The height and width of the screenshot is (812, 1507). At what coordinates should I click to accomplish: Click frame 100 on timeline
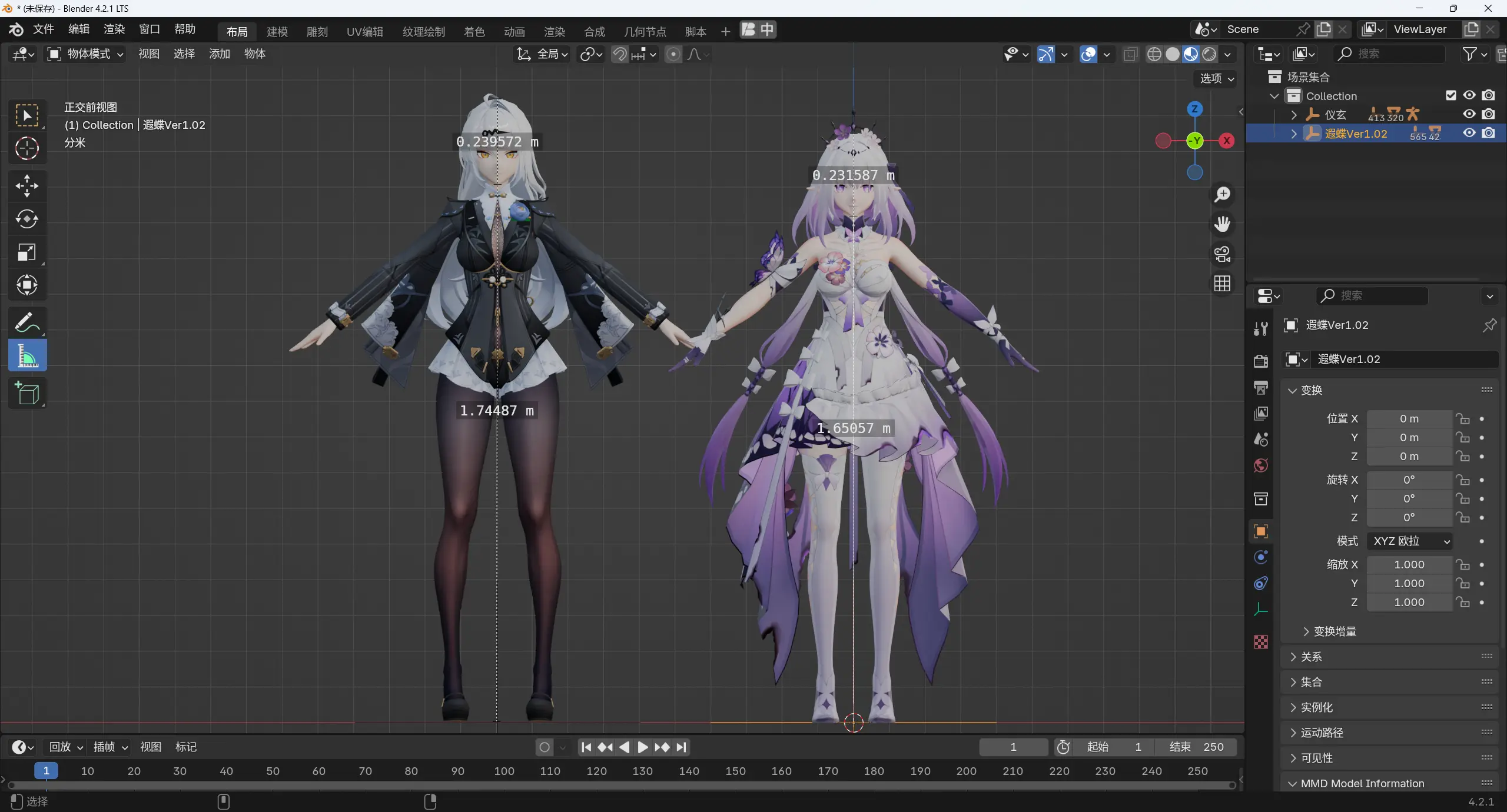504,771
